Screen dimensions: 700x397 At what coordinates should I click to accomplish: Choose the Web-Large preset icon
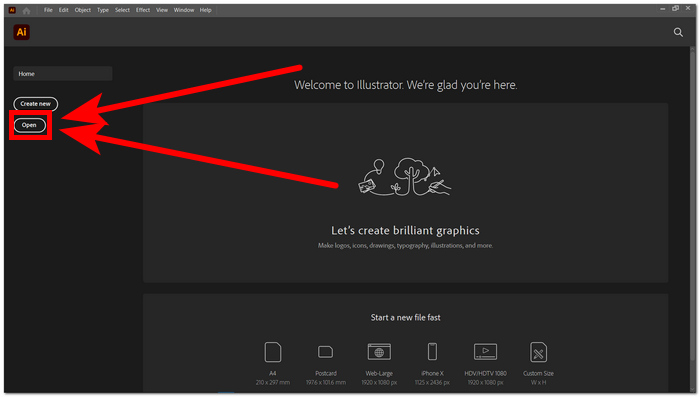[x=379, y=352]
